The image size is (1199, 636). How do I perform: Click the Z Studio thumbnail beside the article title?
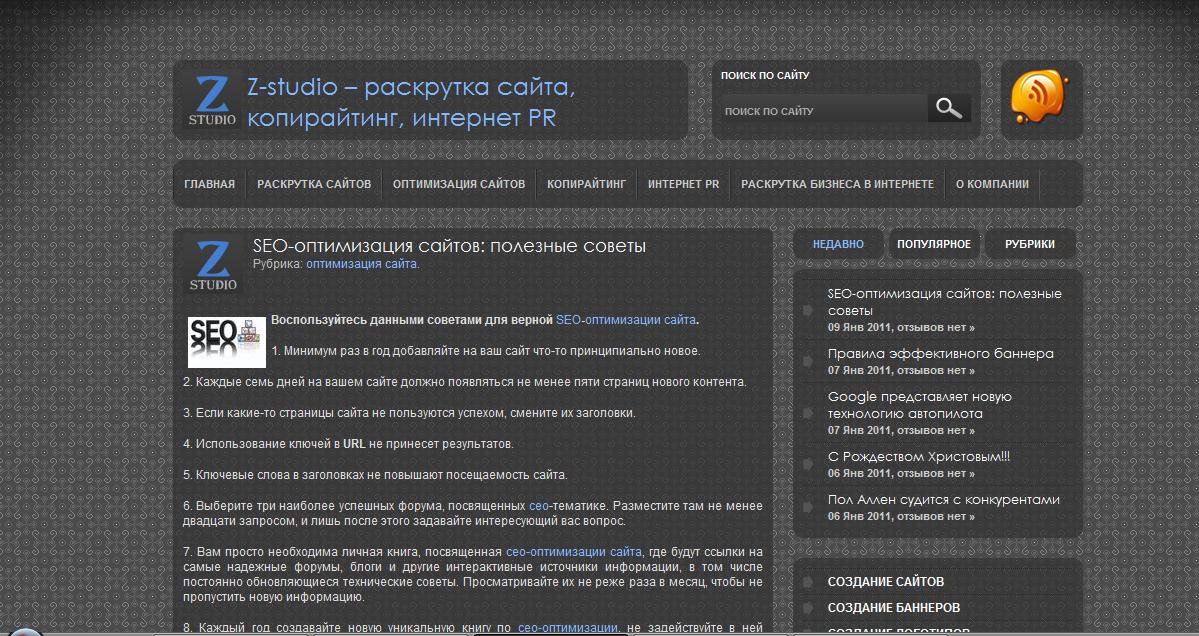213,264
